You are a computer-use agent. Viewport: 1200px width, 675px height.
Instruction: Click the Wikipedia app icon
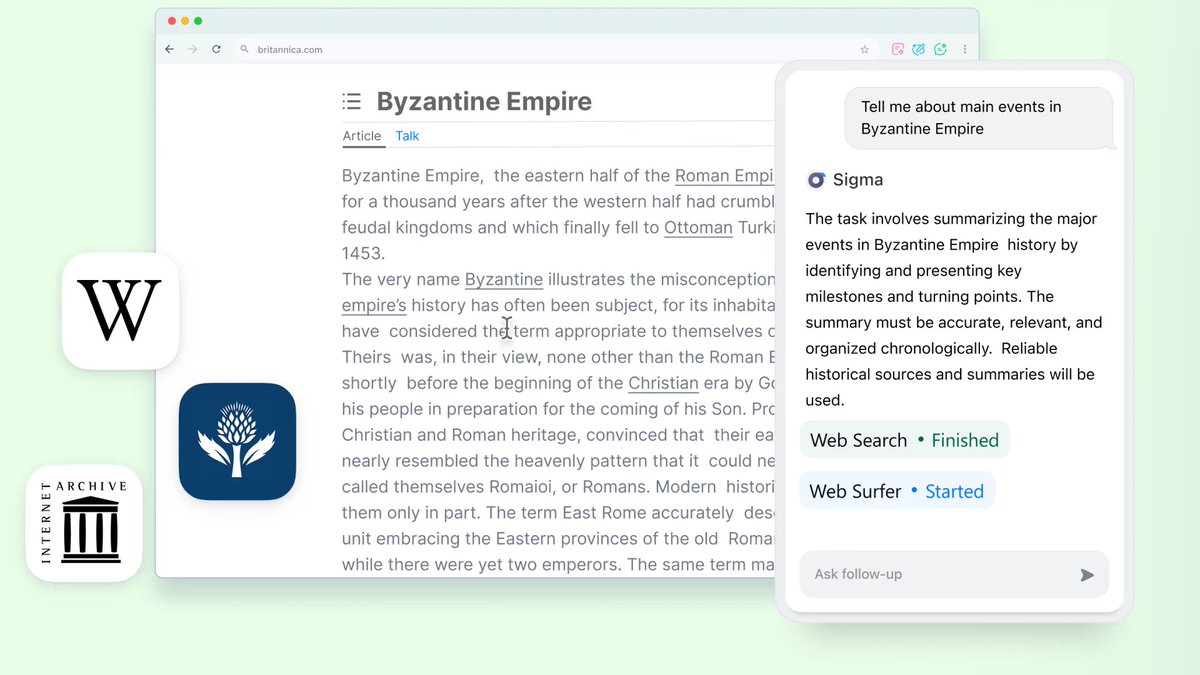120,311
